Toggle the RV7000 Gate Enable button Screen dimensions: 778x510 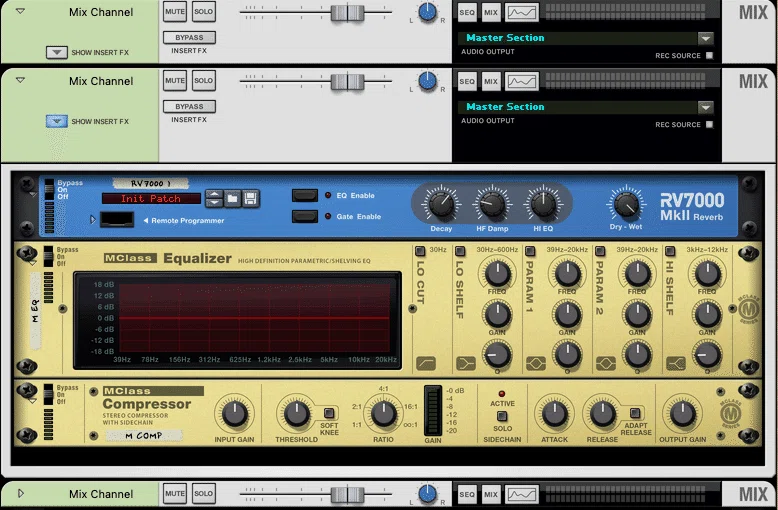tap(305, 216)
